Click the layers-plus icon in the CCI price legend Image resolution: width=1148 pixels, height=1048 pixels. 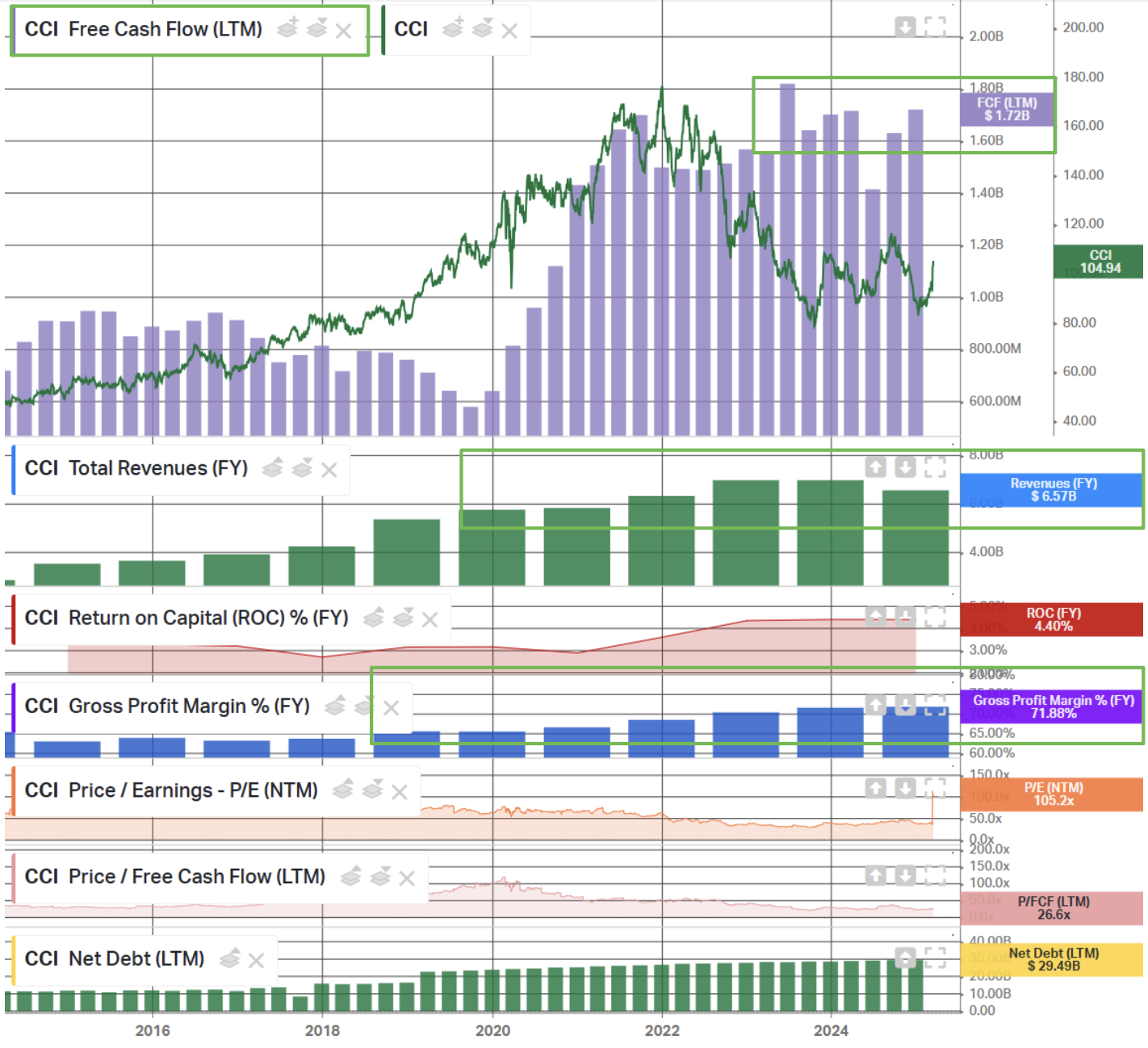pyautogui.click(x=454, y=28)
